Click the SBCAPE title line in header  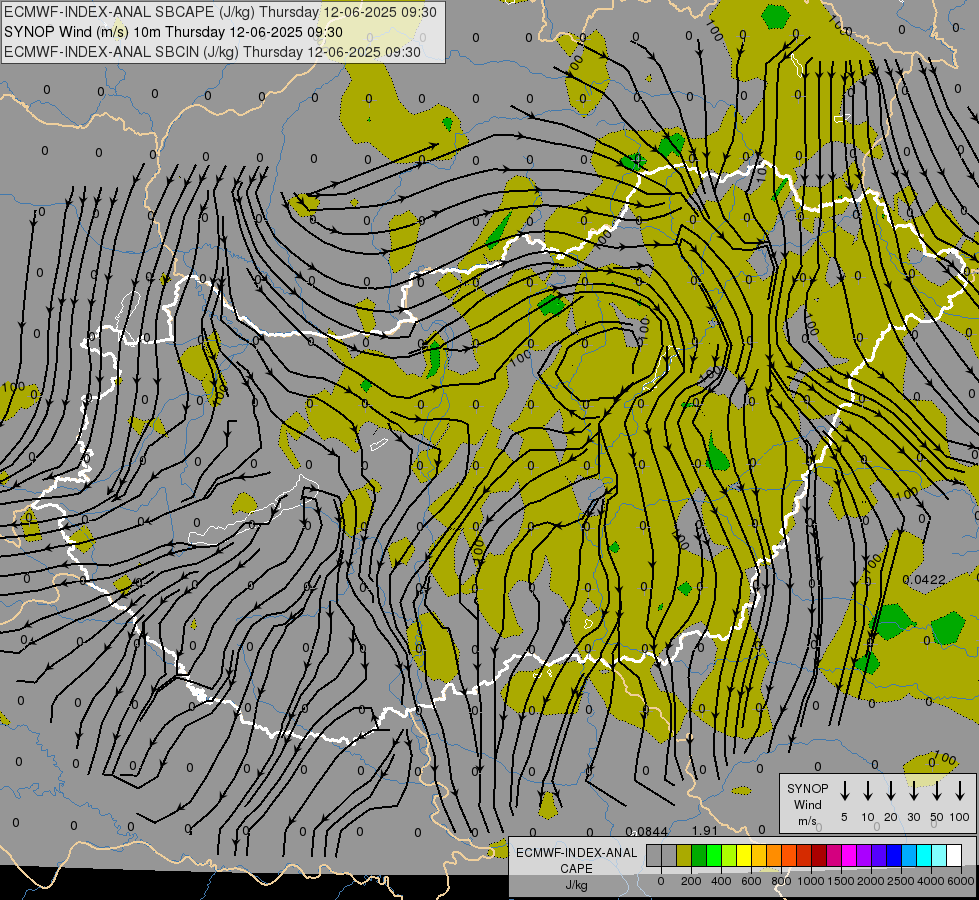[220, 12]
